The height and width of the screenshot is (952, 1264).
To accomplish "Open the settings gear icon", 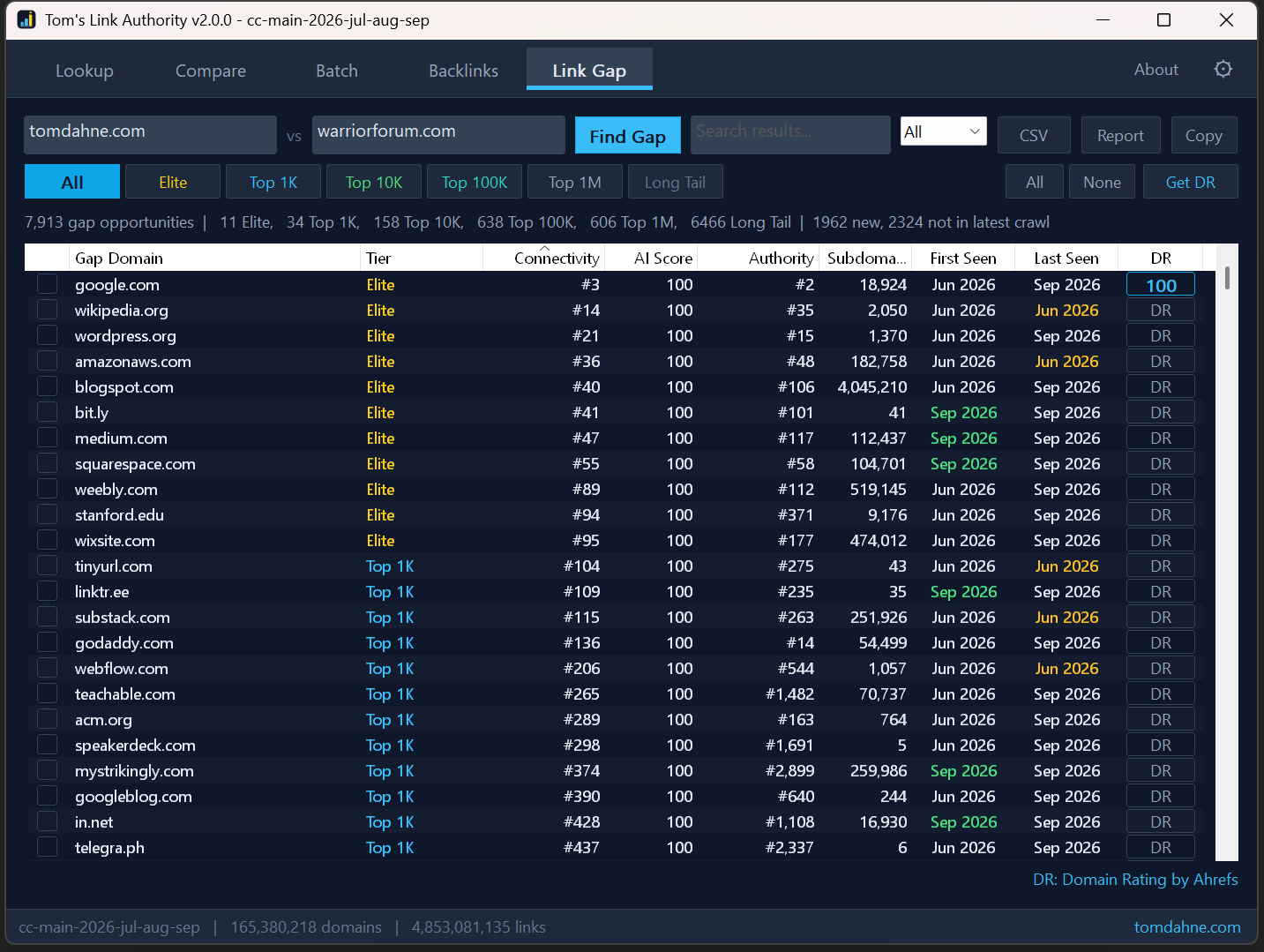I will [x=1223, y=69].
